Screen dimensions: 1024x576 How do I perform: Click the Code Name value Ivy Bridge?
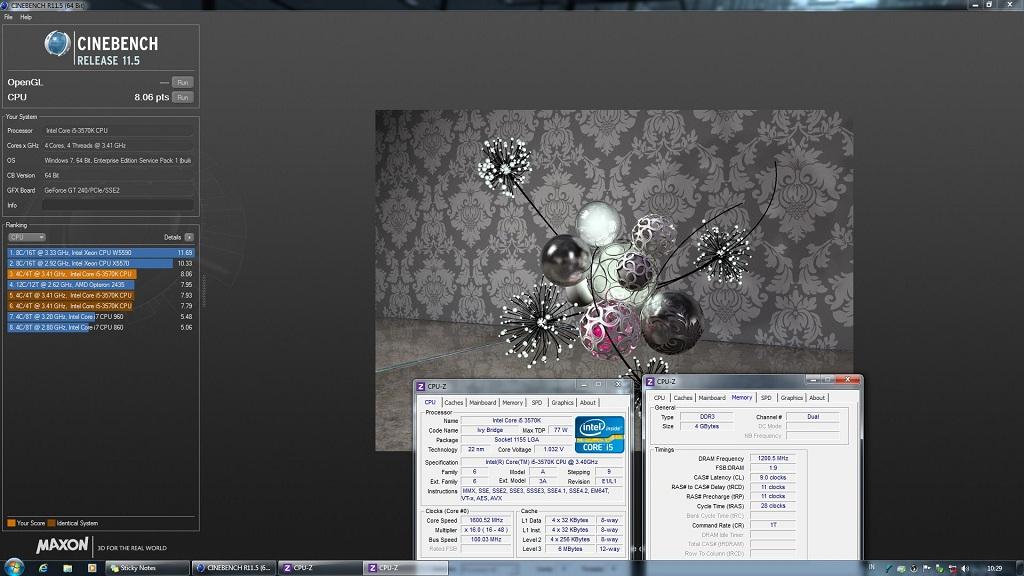(490, 430)
